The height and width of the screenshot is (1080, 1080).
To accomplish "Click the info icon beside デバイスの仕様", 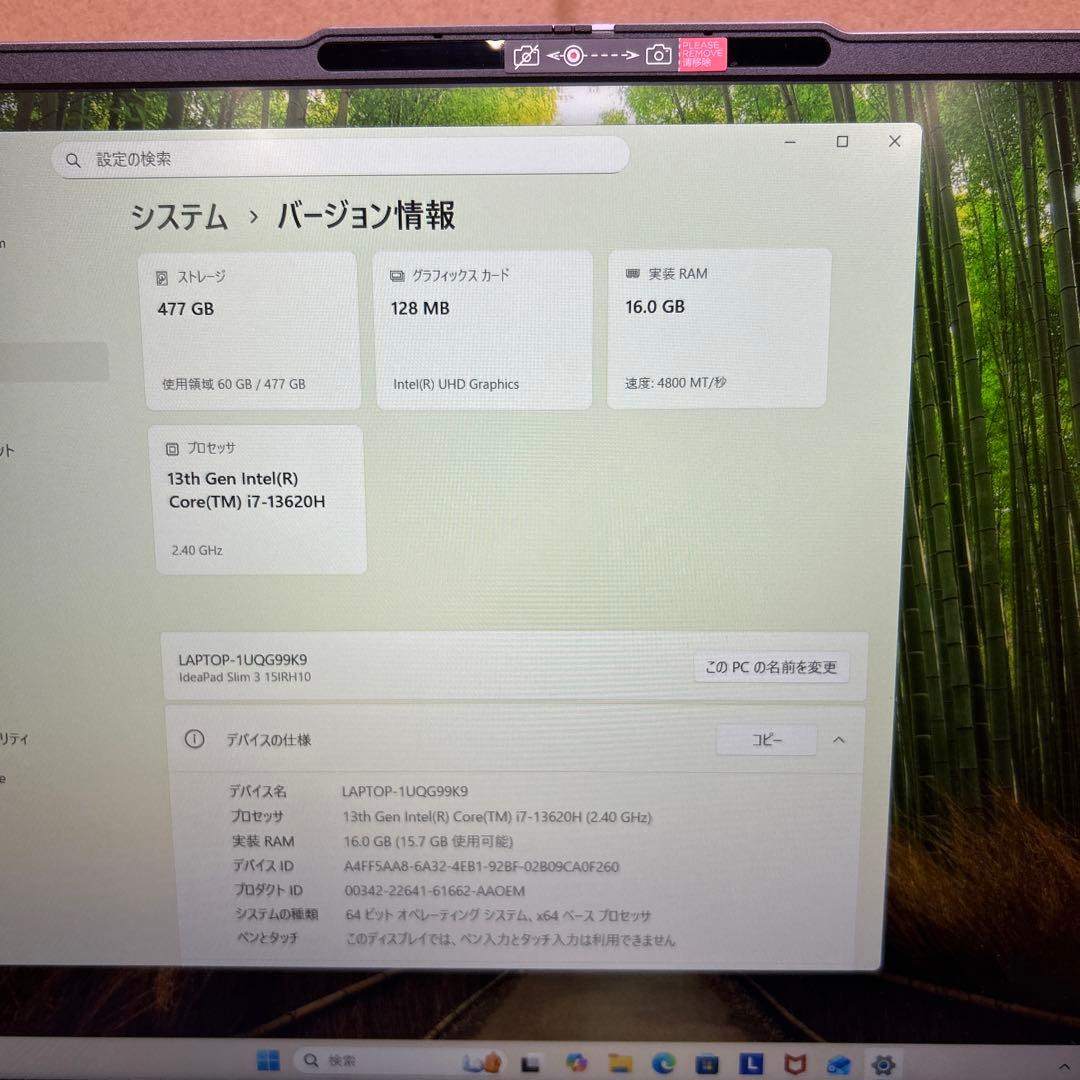I will 194,739.
